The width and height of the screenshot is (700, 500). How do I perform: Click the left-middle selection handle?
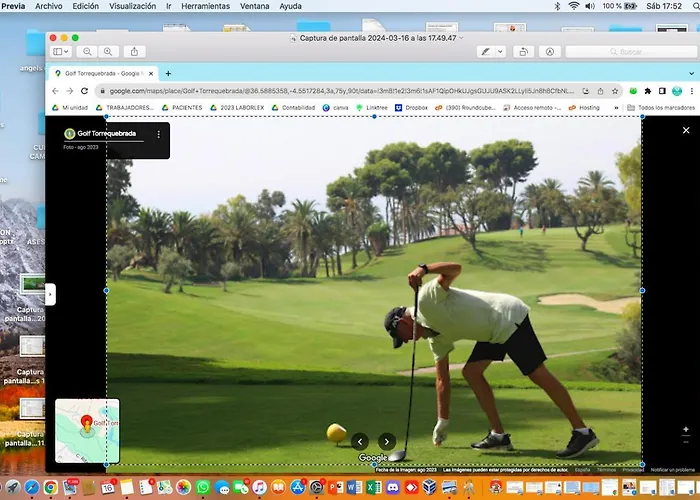(x=106, y=291)
